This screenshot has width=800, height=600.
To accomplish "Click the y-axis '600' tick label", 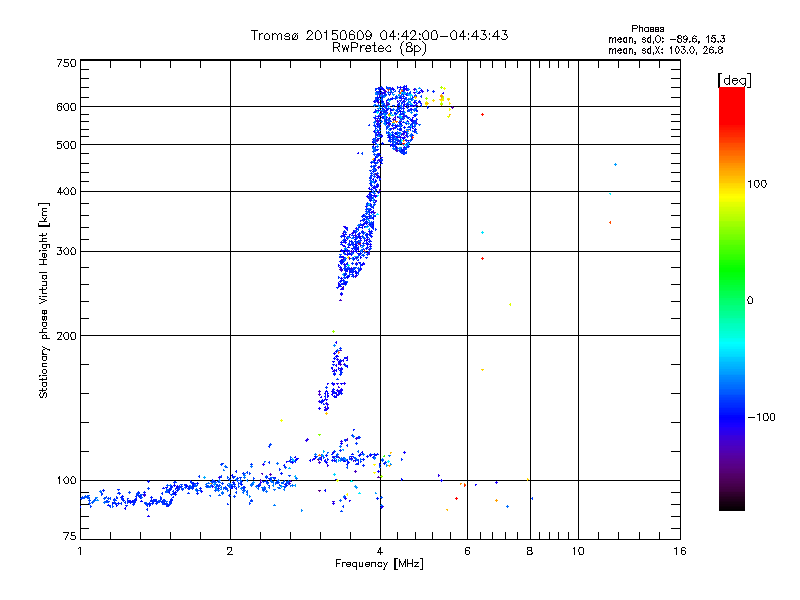I will (x=66, y=107).
